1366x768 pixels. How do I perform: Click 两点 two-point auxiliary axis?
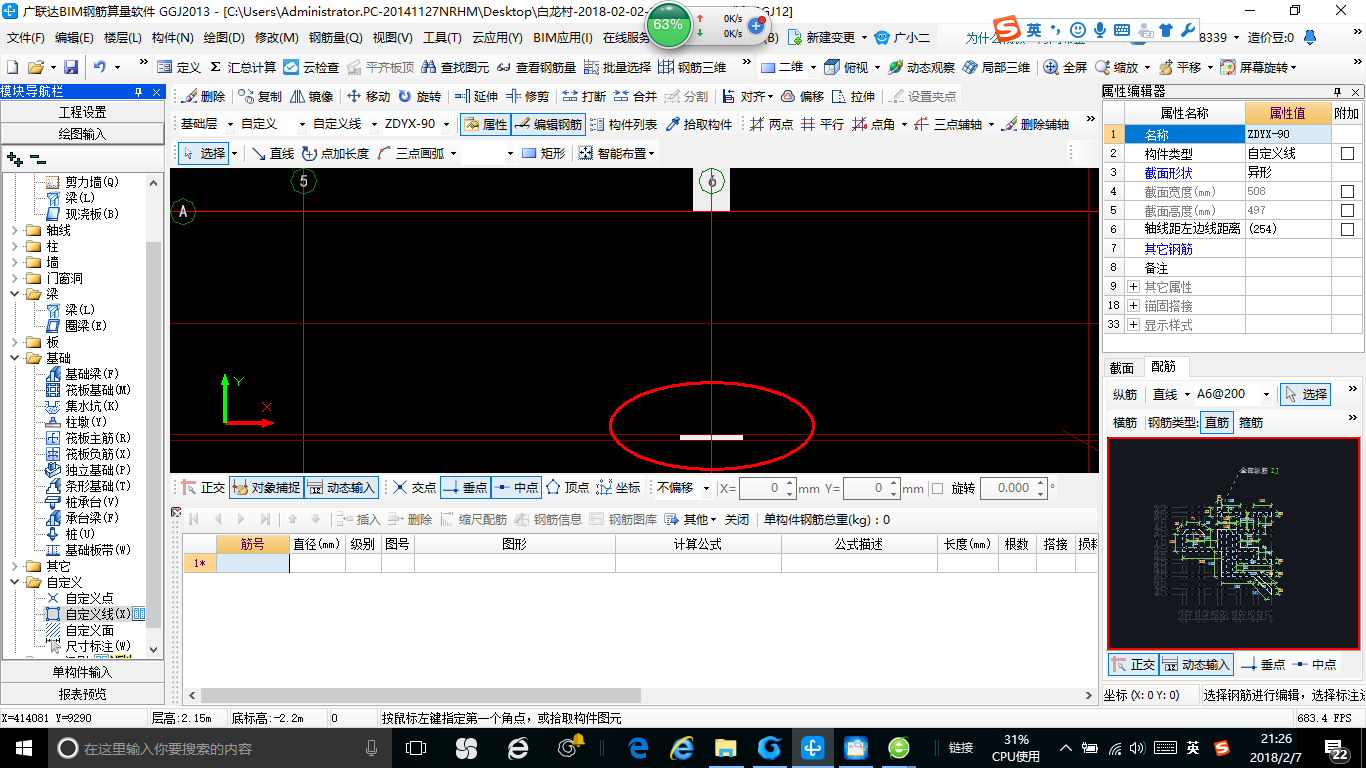coord(771,125)
